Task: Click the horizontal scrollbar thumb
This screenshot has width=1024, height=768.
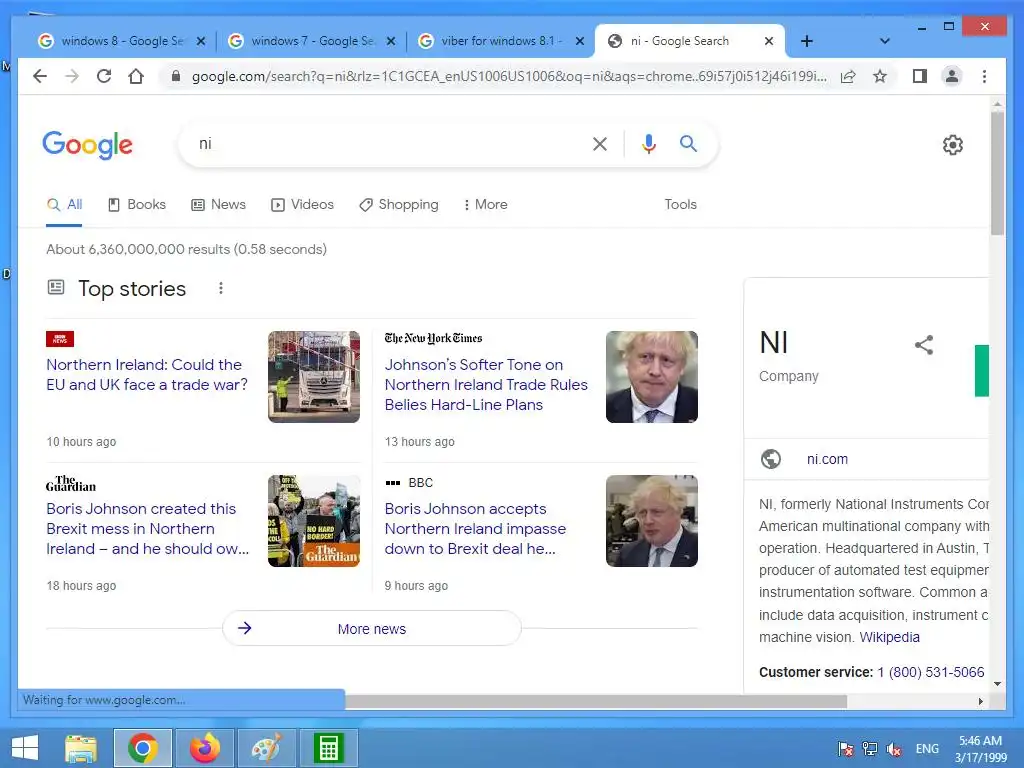Action: pyautogui.click(x=596, y=701)
